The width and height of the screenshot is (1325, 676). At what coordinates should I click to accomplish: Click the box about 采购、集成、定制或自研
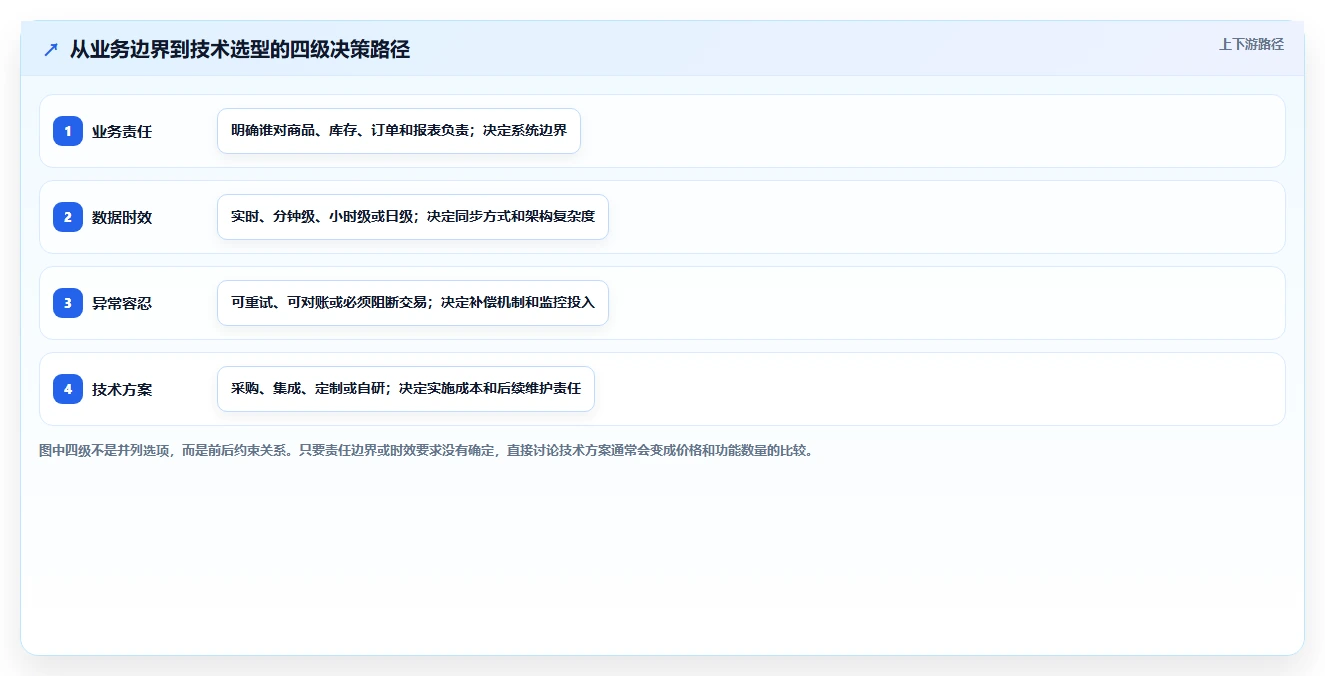coord(406,389)
